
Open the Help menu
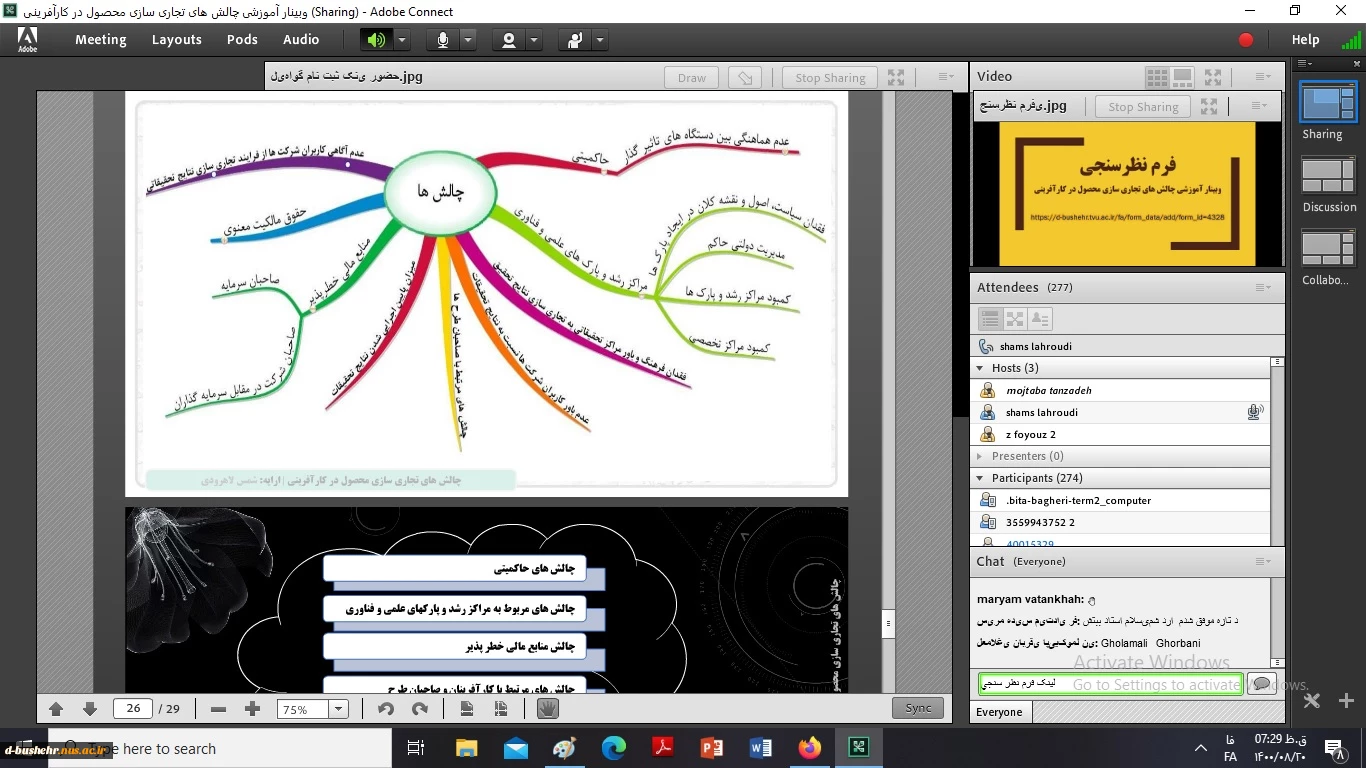click(x=1305, y=40)
